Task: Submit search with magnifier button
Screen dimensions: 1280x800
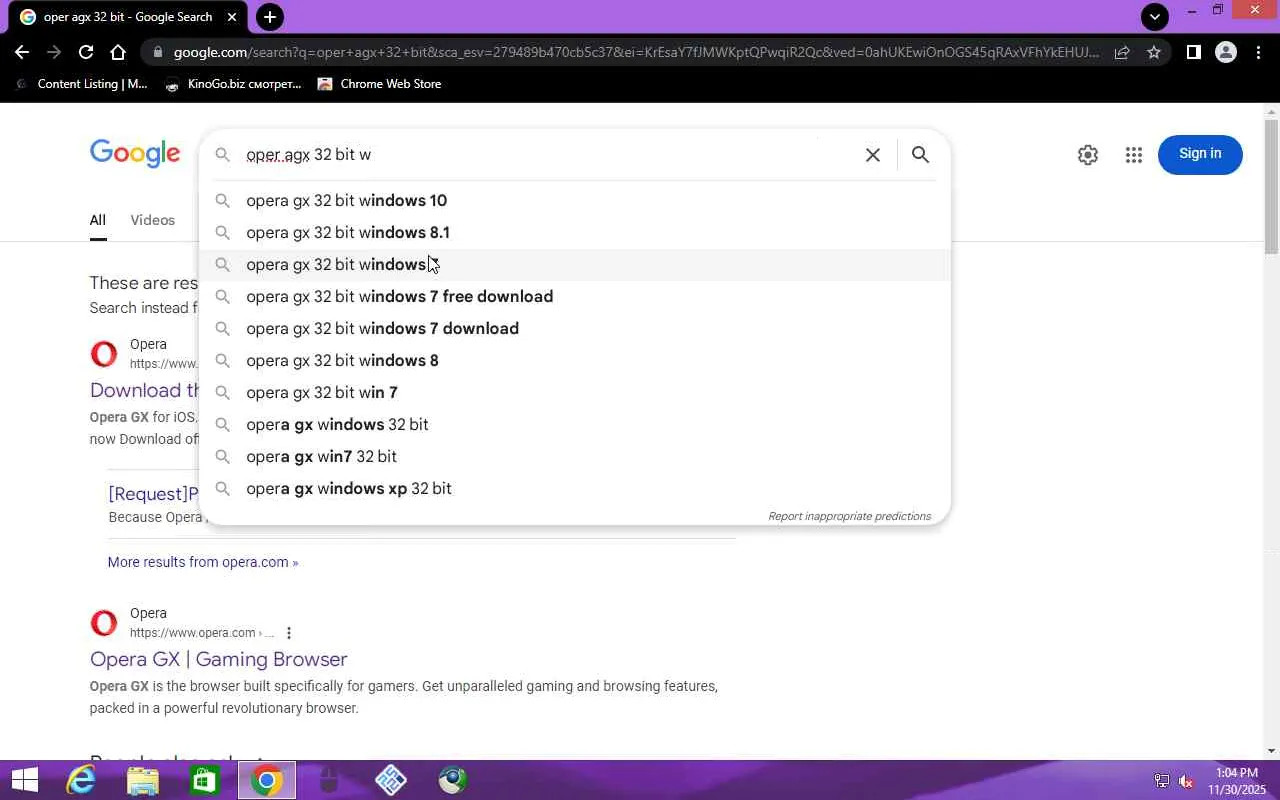Action: [920, 155]
